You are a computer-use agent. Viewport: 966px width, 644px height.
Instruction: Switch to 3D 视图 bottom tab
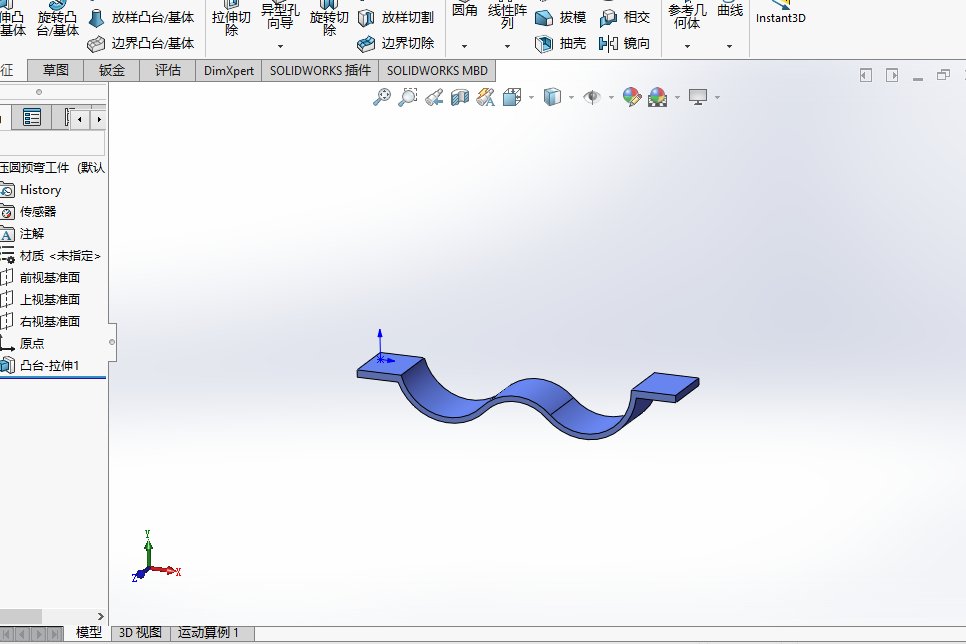click(x=140, y=632)
